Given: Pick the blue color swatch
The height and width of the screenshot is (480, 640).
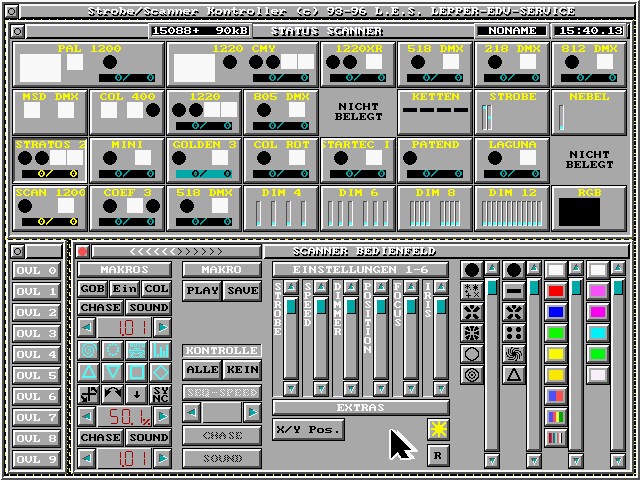Looking at the screenshot, I should pyautogui.click(x=556, y=312).
